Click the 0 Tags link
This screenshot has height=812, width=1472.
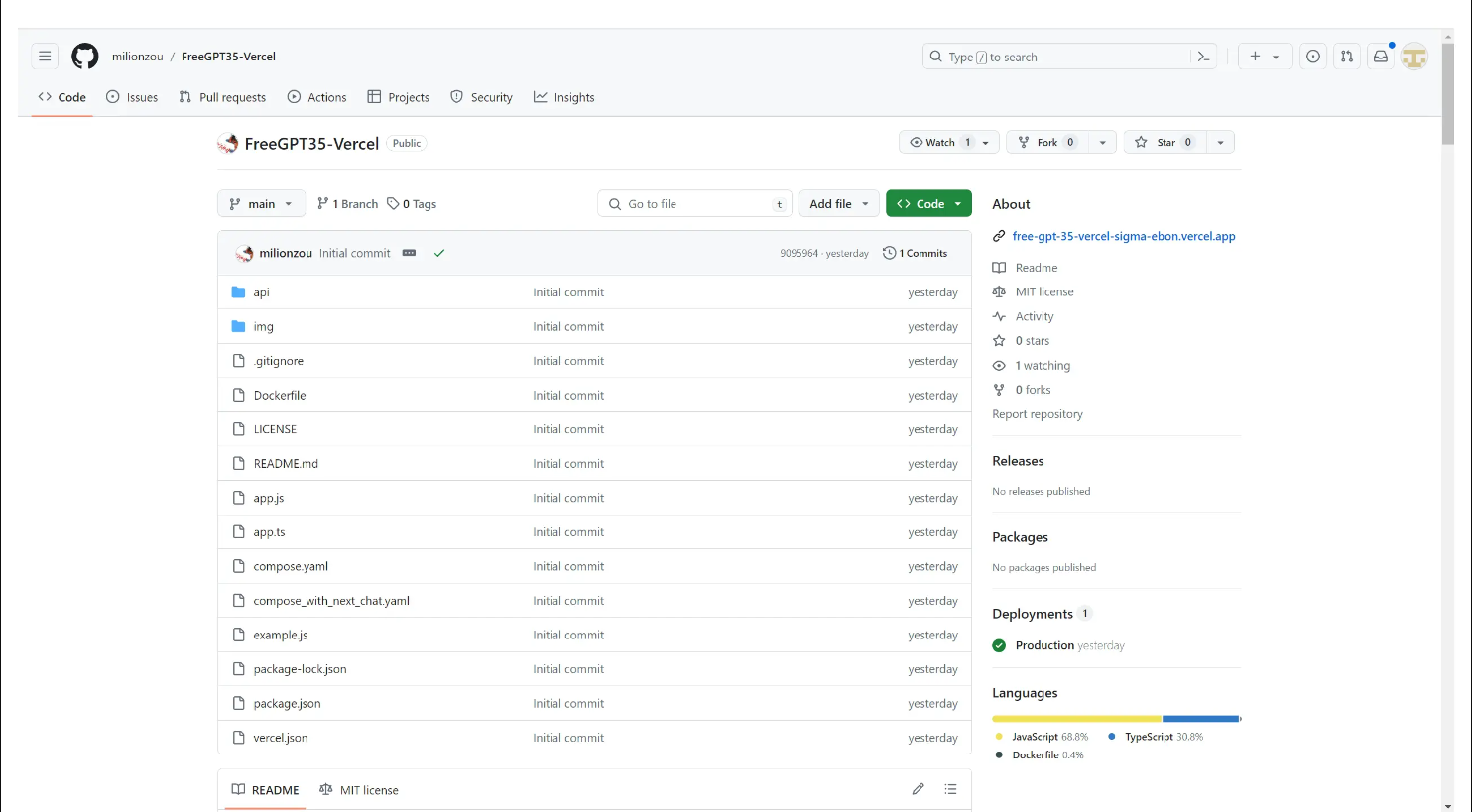[x=412, y=203]
